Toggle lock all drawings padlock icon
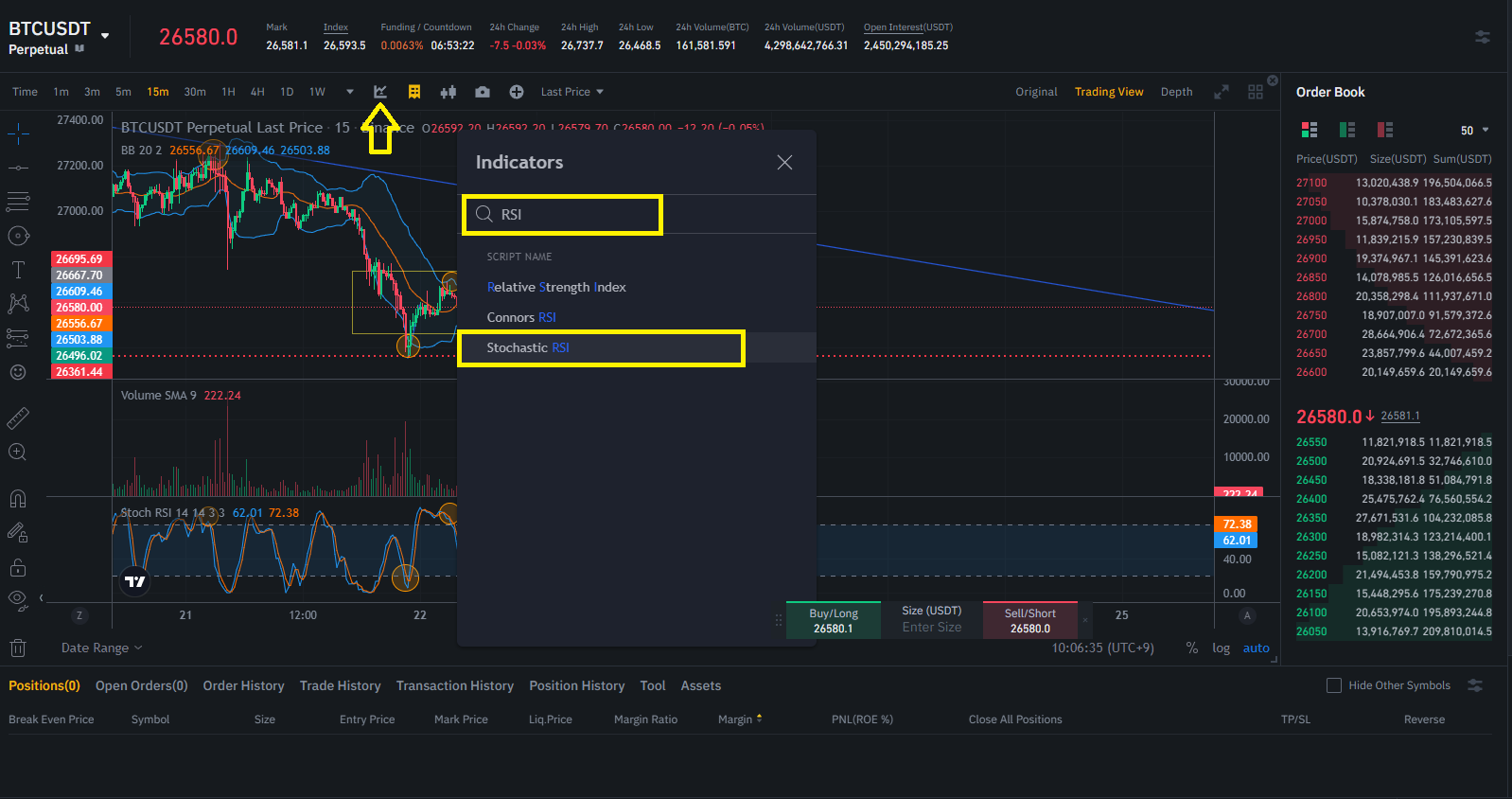 (18, 568)
